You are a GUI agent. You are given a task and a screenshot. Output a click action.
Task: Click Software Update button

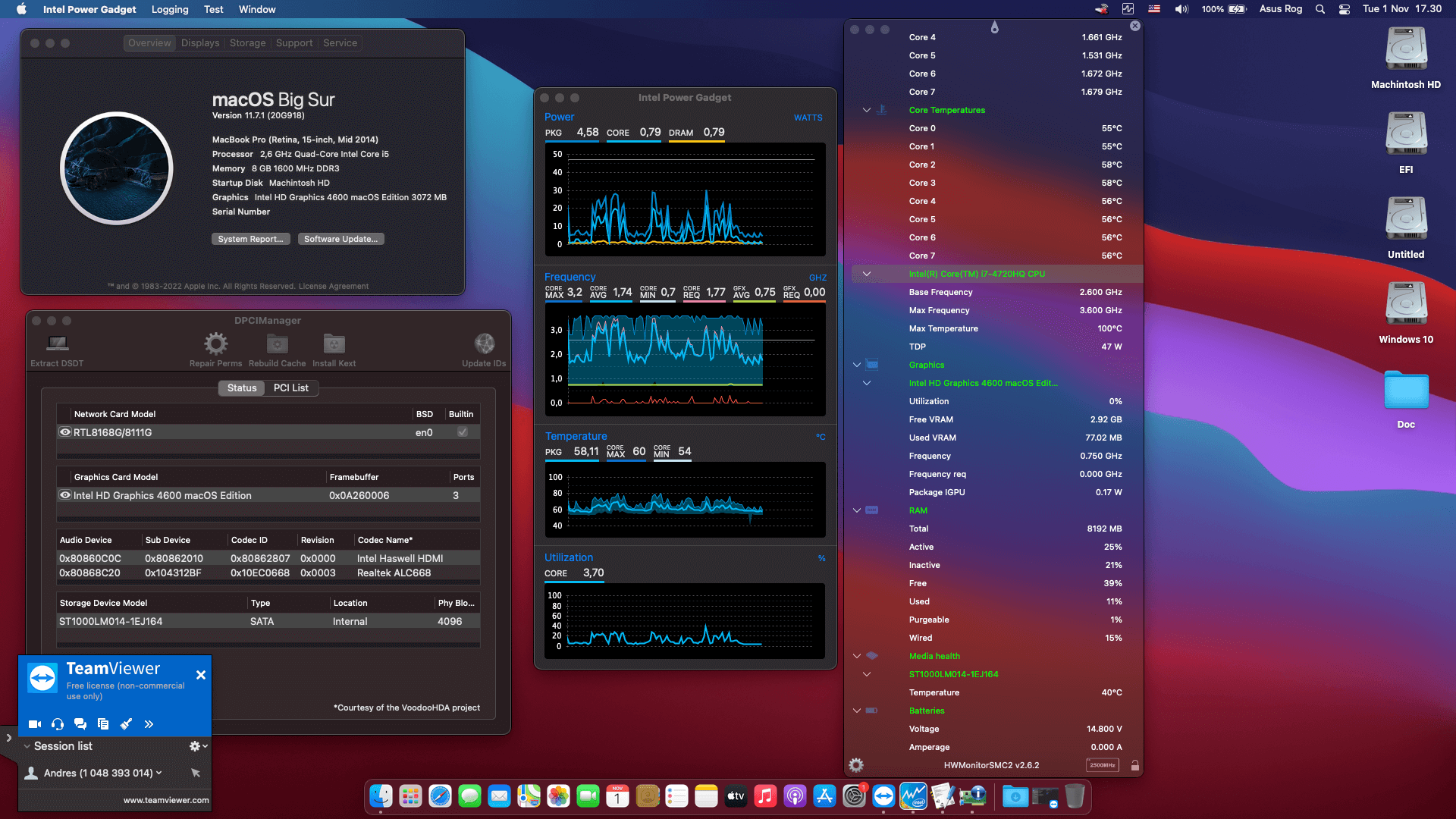(340, 239)
